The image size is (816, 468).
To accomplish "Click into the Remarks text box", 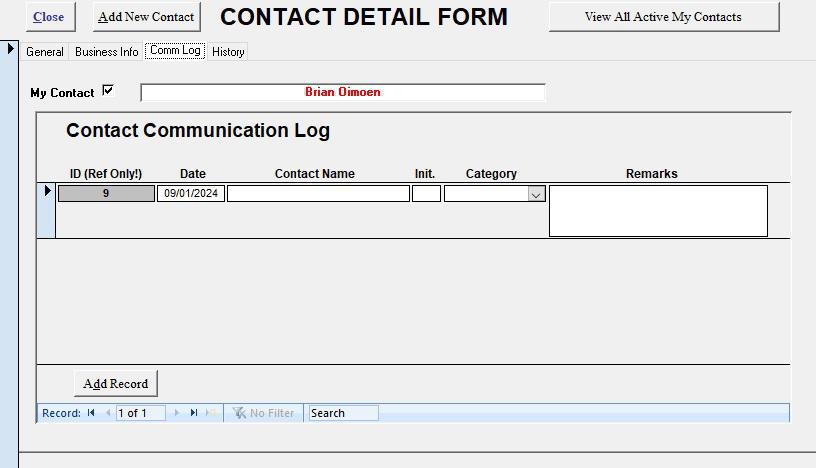I will (658, 211).
